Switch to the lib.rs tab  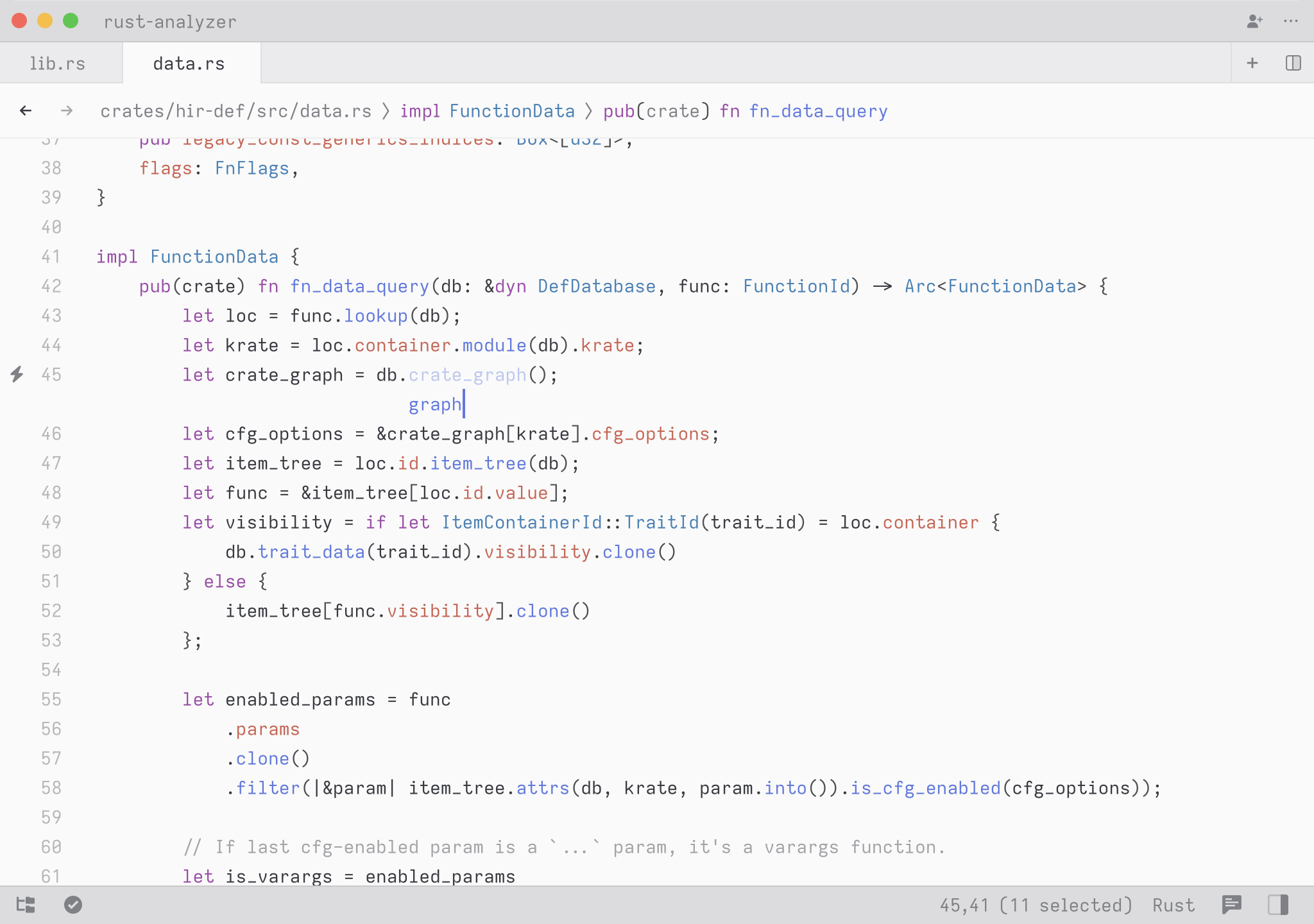coord(58,64)
